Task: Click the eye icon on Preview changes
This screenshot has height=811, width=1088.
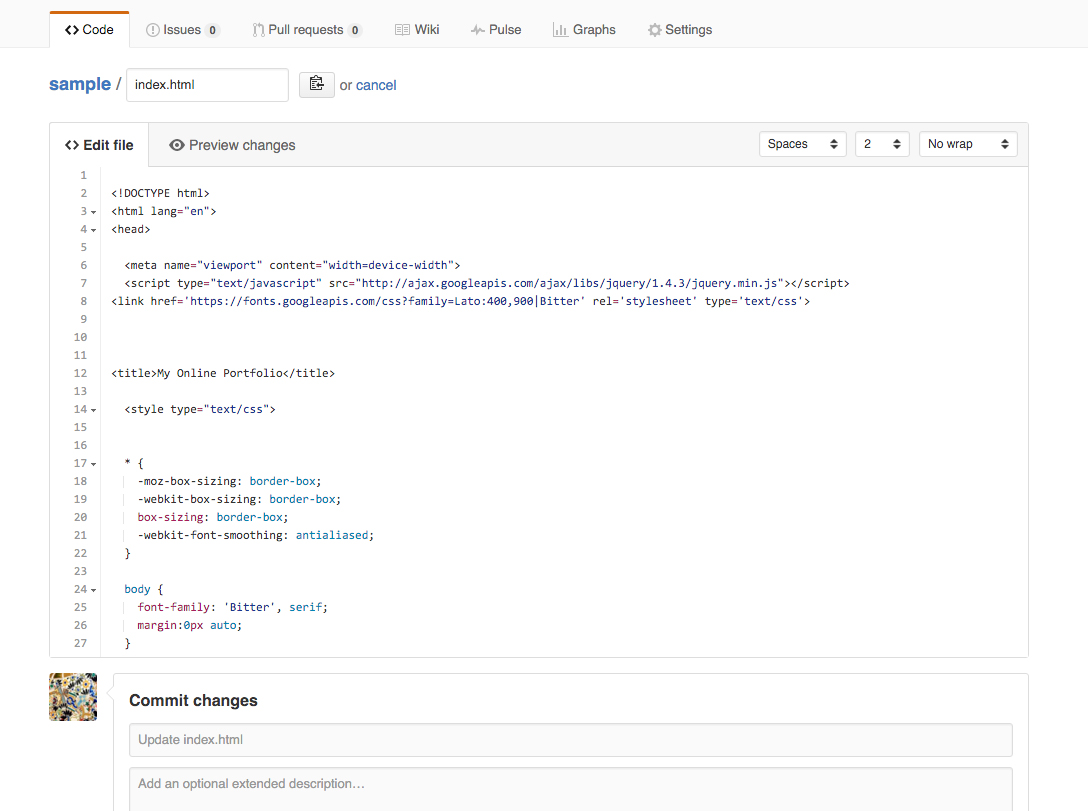Action: pos(177,145)
